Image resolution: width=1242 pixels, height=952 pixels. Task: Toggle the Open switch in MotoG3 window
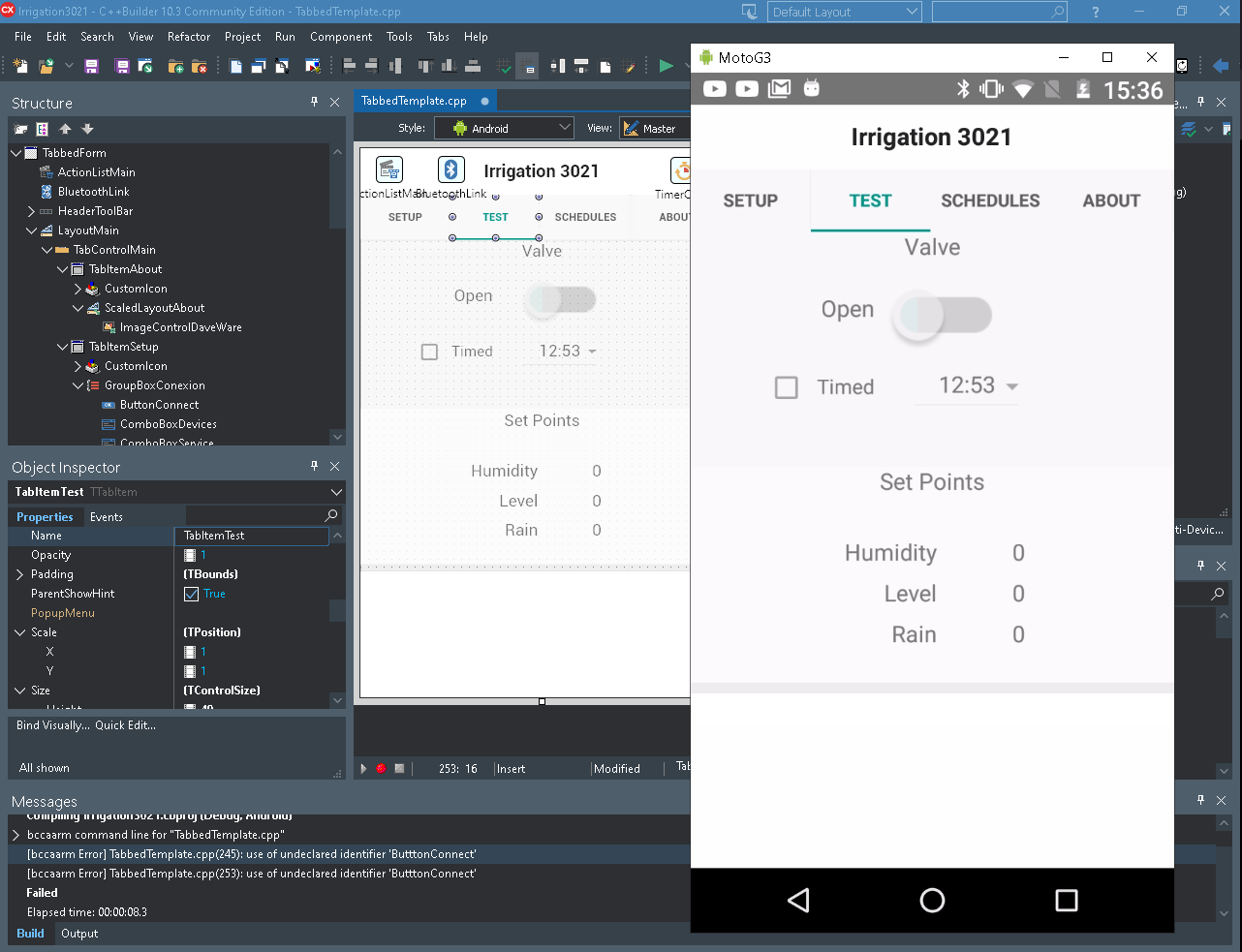(944, 314)
